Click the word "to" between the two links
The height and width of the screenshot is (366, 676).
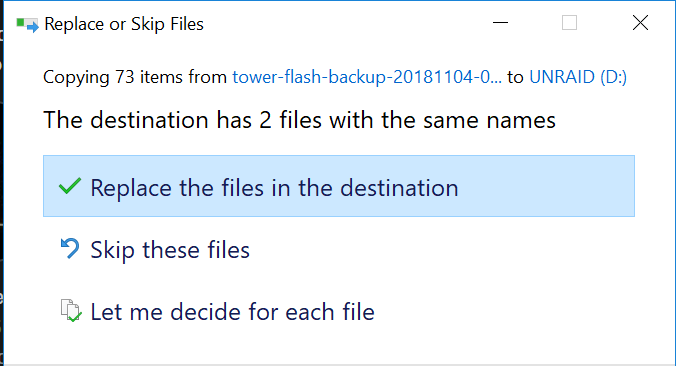(x=515, y=77)
